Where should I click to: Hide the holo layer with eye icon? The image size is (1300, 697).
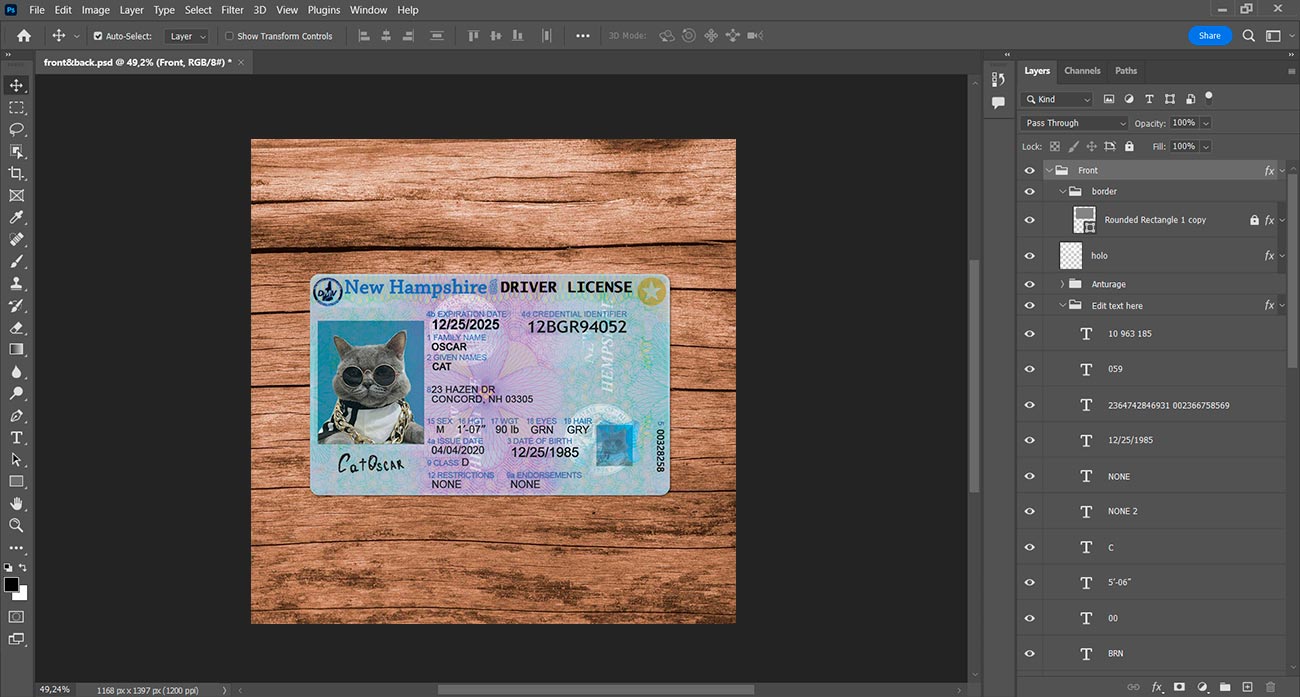1029,256
